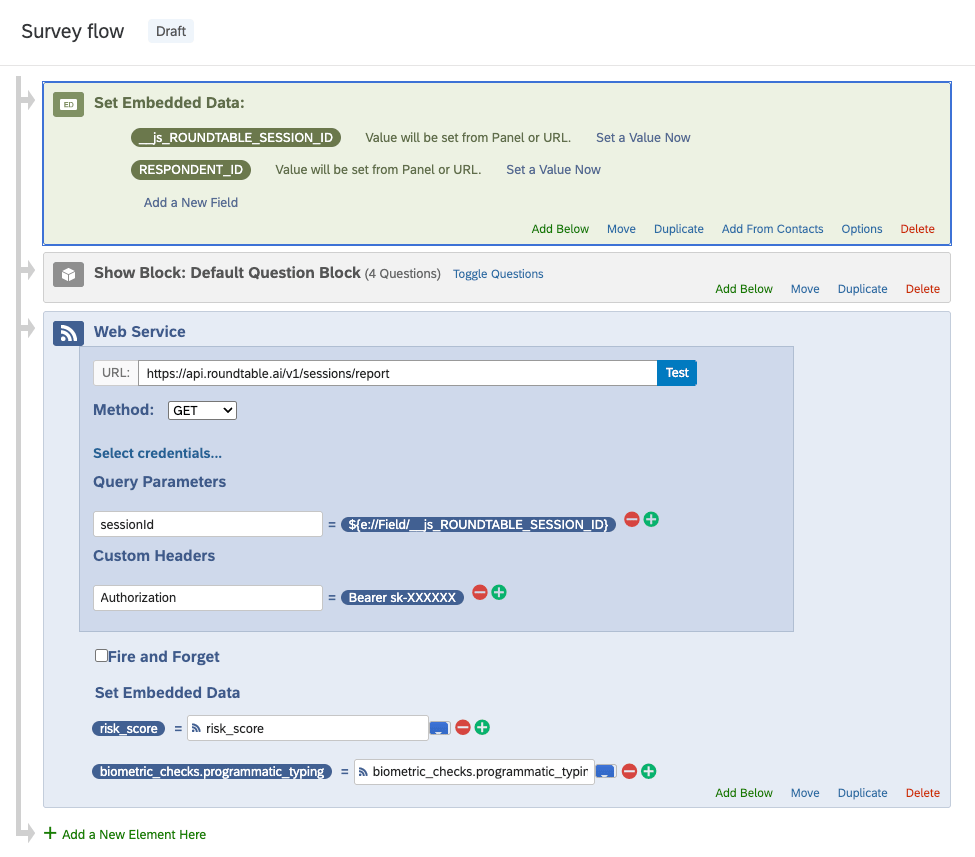Viewport: 975px width, 857px height.
Task: Add row after biometric_checks.programmatic_typing
Action: tap(649, 771)
